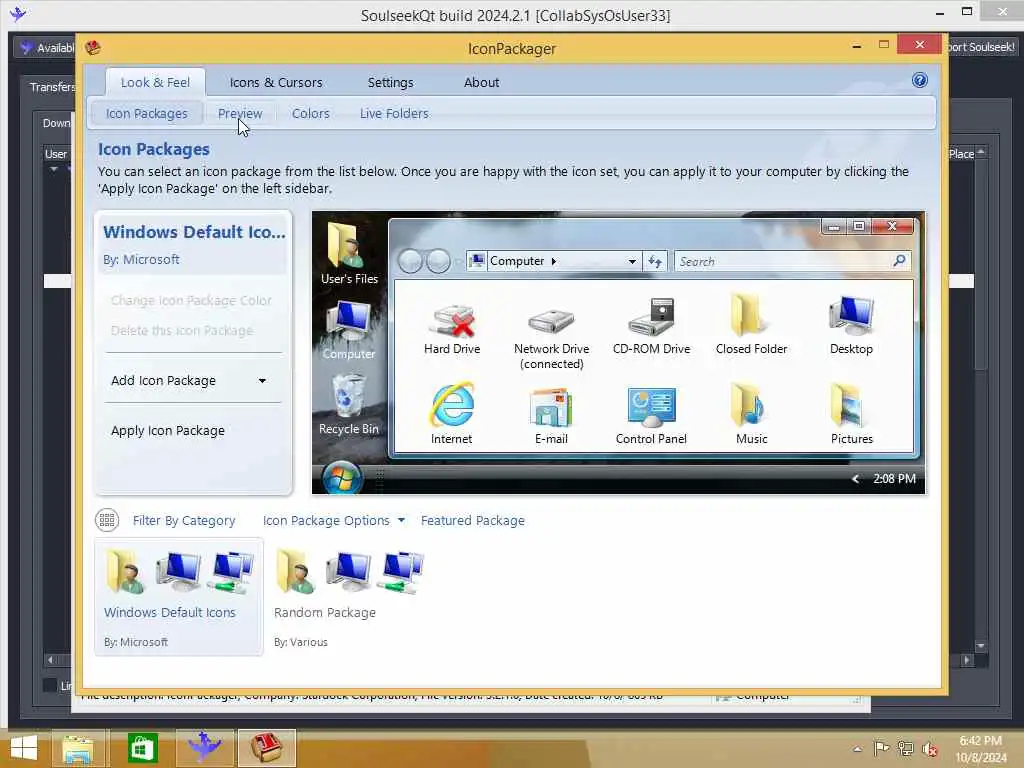Click the taskbar clock showing 6:42 PM
The height and width of the screenshot is (768, 1024).
coord(980,749)
